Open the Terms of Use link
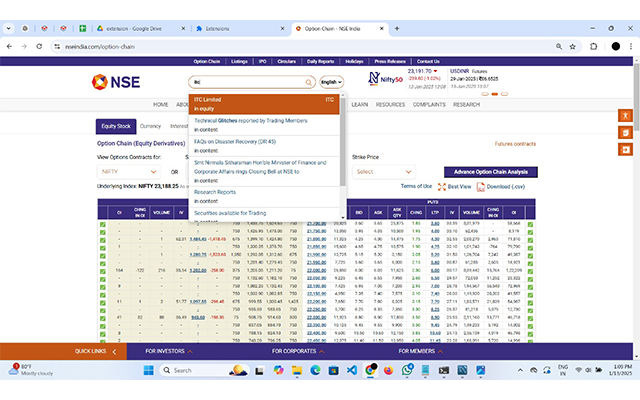 (416, 186)
